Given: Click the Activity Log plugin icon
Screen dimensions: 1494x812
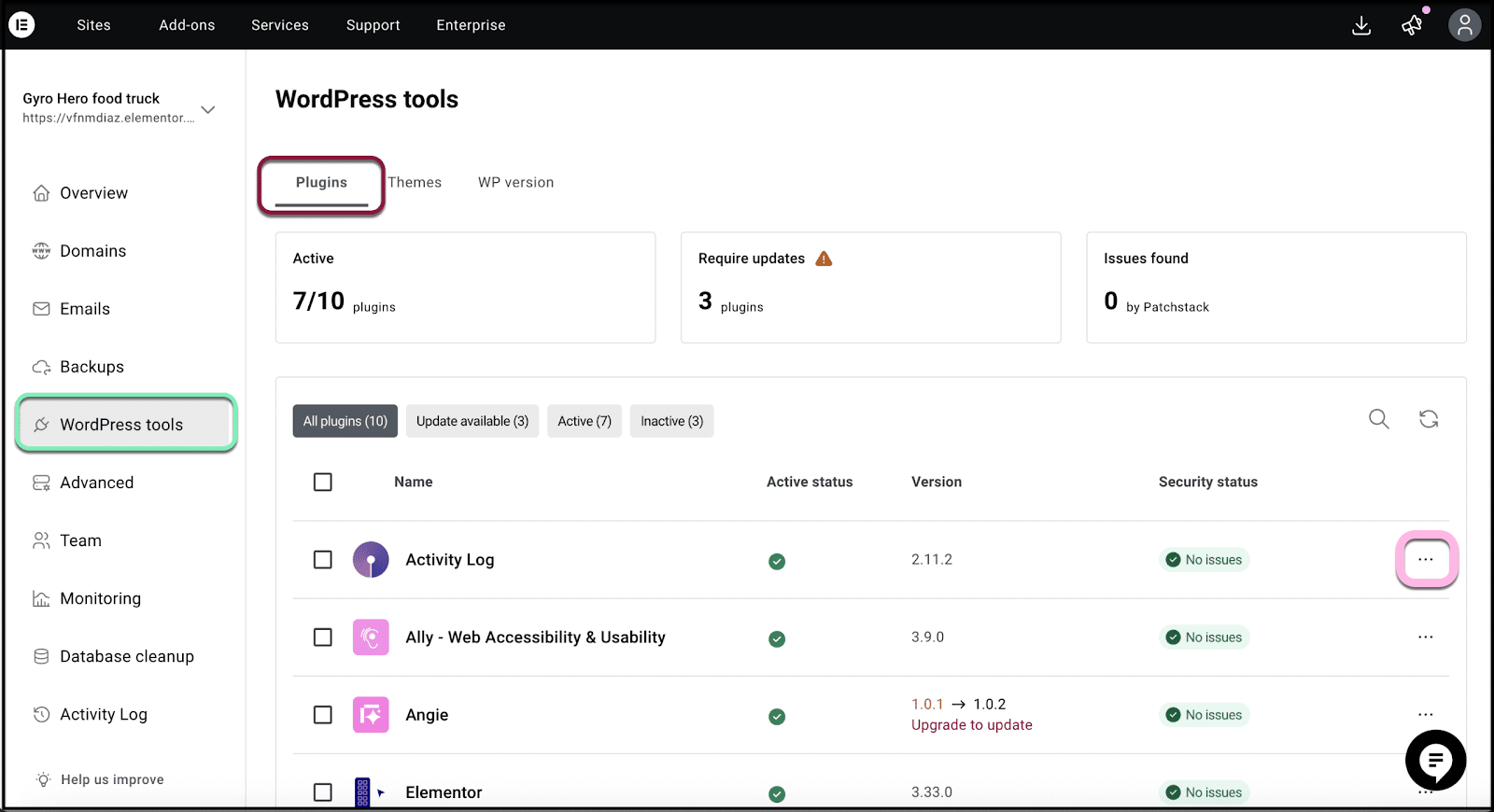Looking at the screenshot, I should (371, 560).
